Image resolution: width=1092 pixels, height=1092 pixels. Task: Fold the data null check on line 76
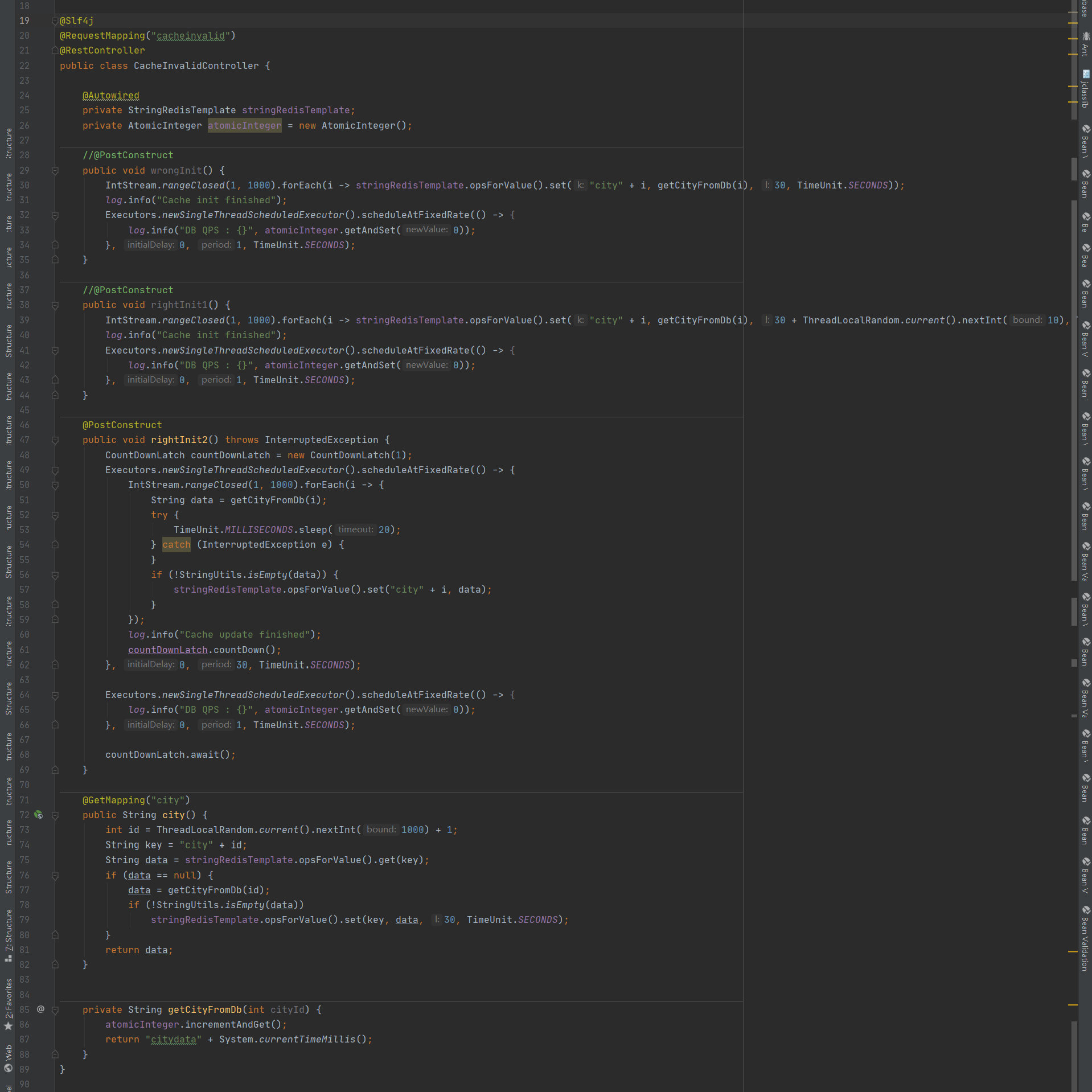(55, 876)
